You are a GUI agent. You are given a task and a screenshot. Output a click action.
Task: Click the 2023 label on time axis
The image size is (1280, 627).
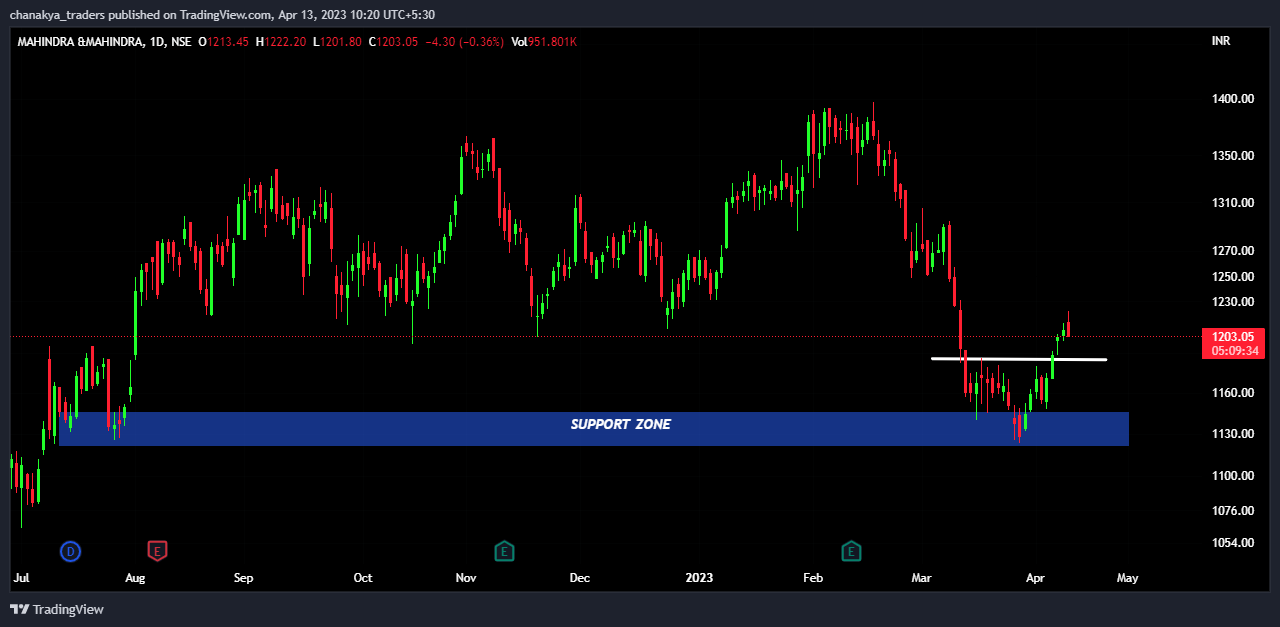pos(699,578)
